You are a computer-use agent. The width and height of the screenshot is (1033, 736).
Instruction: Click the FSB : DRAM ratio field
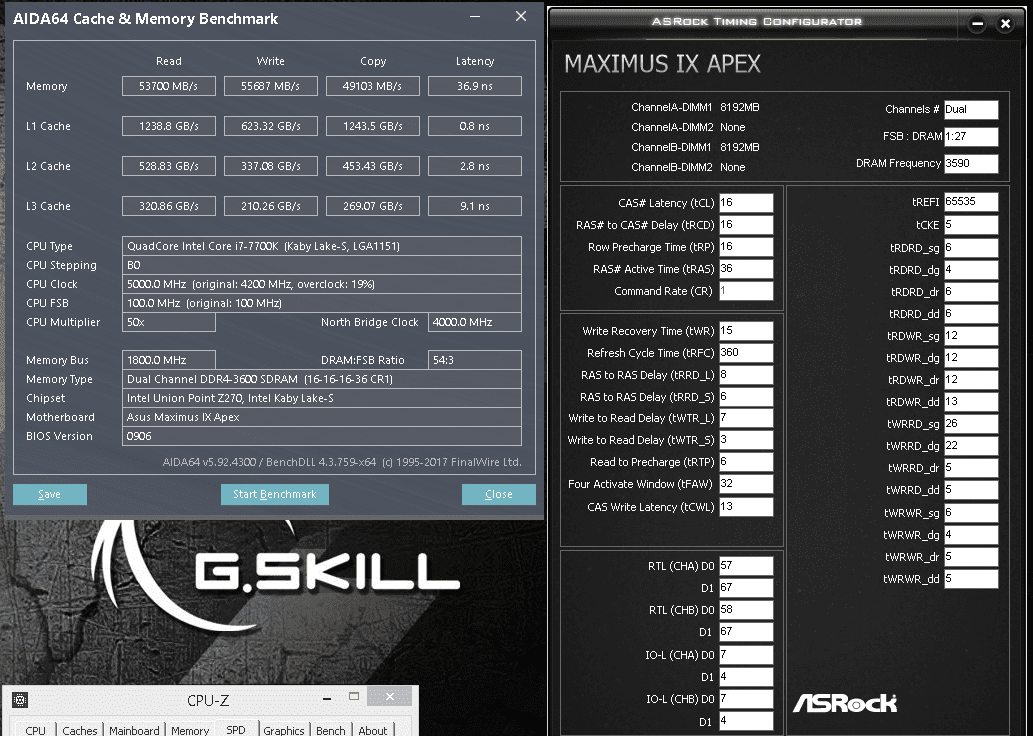971,136
